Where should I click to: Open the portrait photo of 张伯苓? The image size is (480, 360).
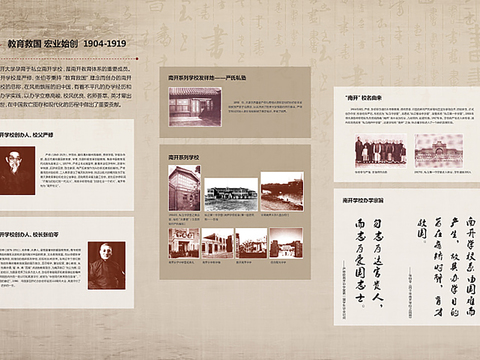click(x=107, y=265)
